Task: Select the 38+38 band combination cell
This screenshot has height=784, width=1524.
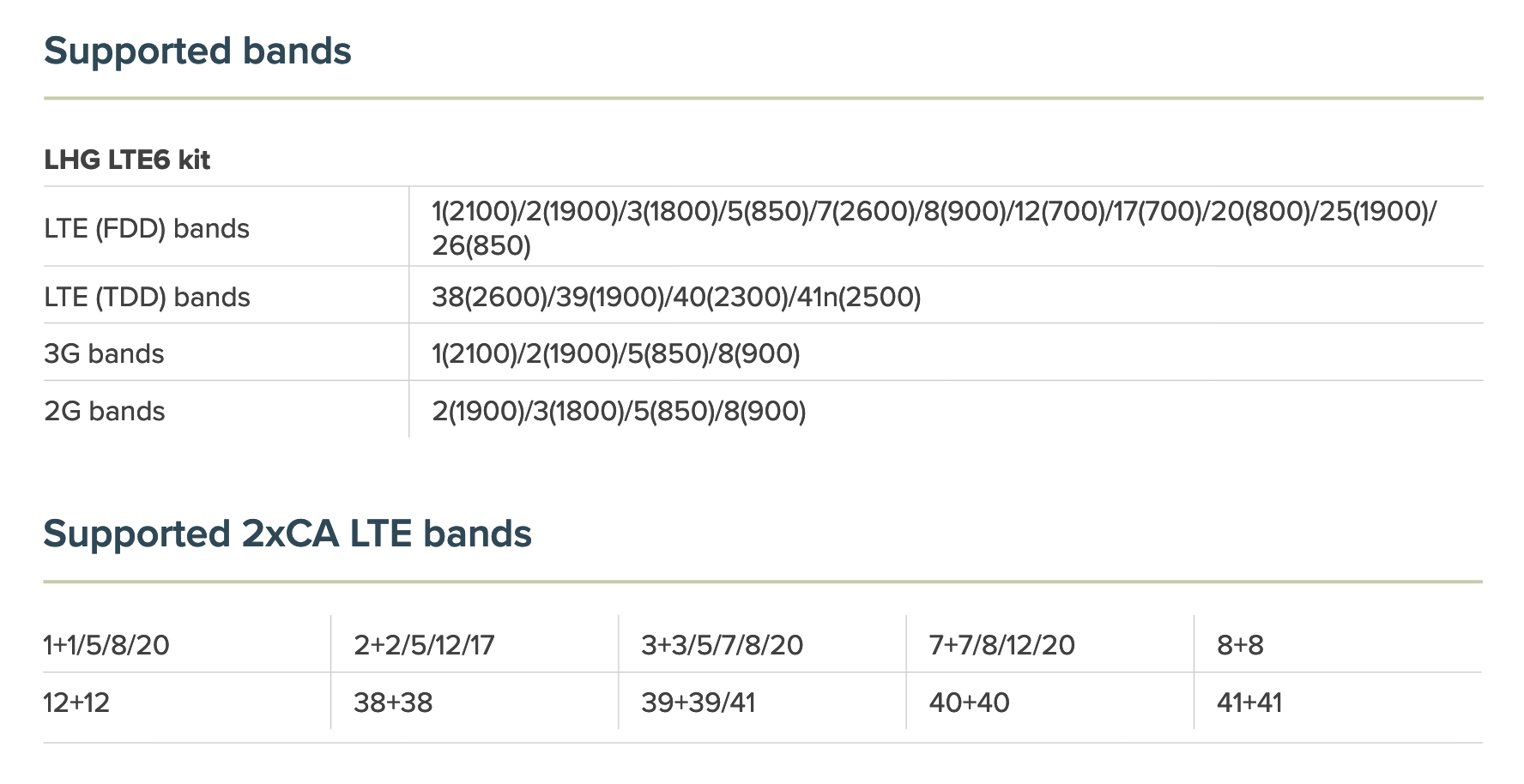Action: pyautogui.click(x=393, y=703)
